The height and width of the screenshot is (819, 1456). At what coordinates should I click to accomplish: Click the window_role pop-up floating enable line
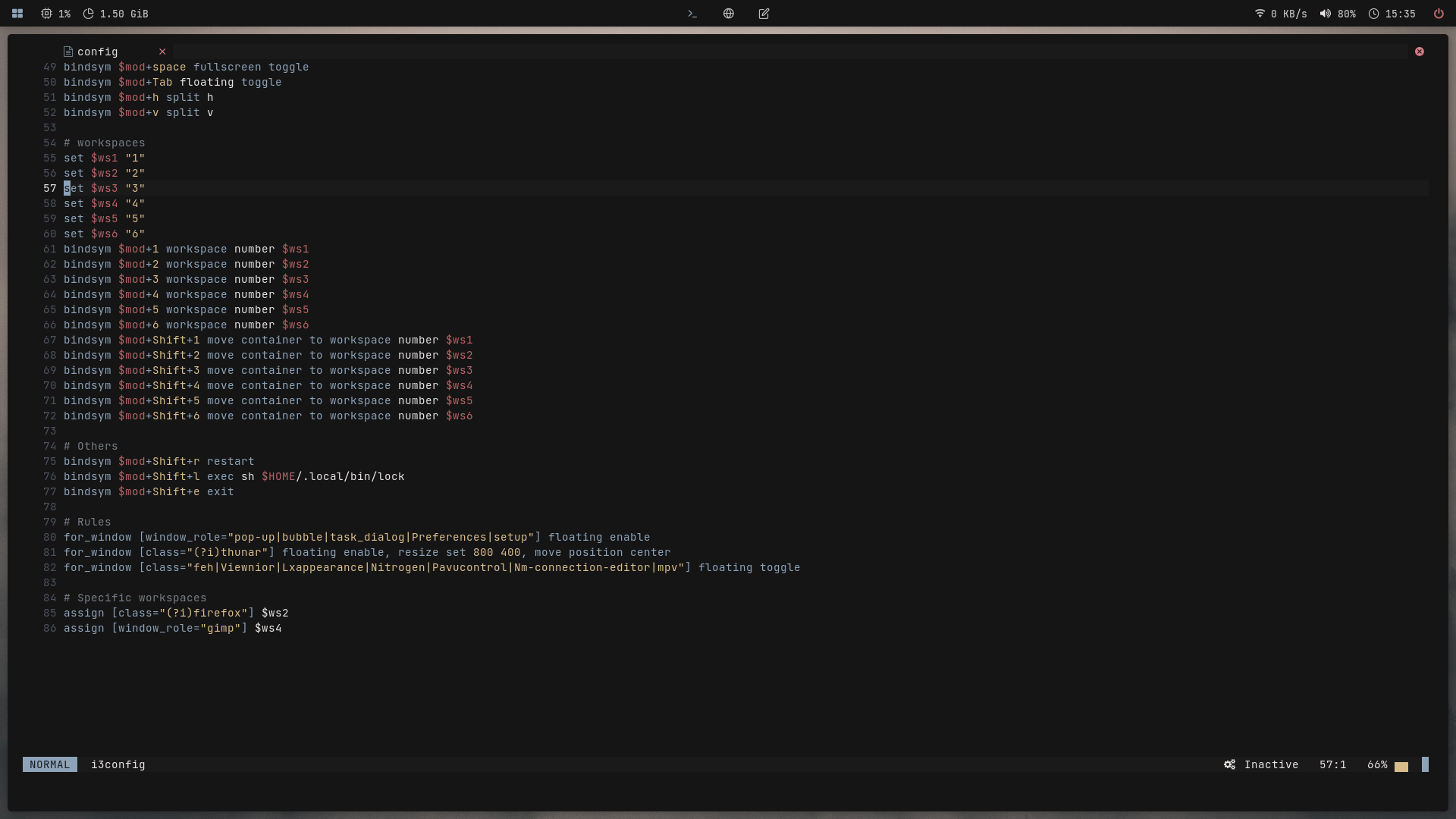coord(356,537)
